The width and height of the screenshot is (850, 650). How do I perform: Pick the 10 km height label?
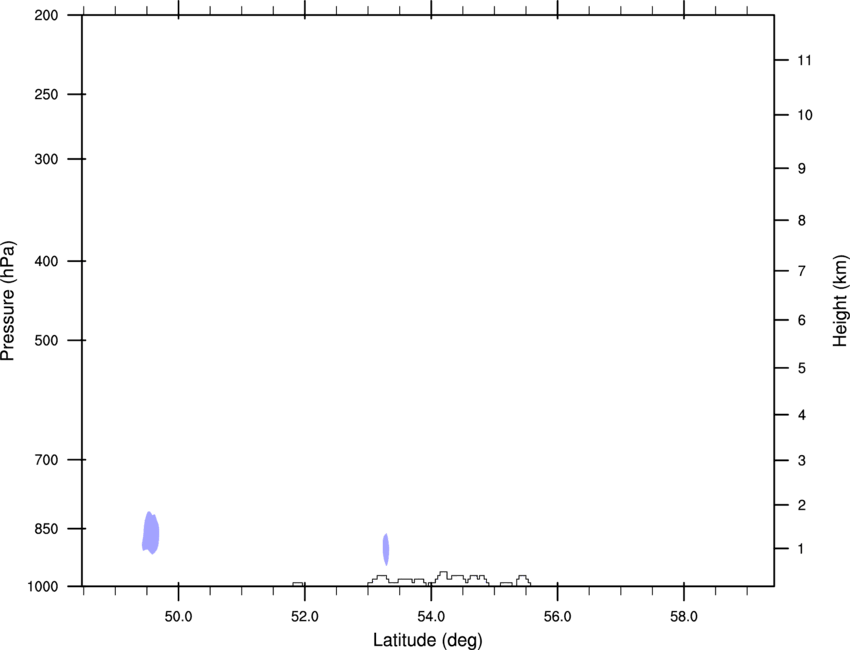click(x=805, y=115)
